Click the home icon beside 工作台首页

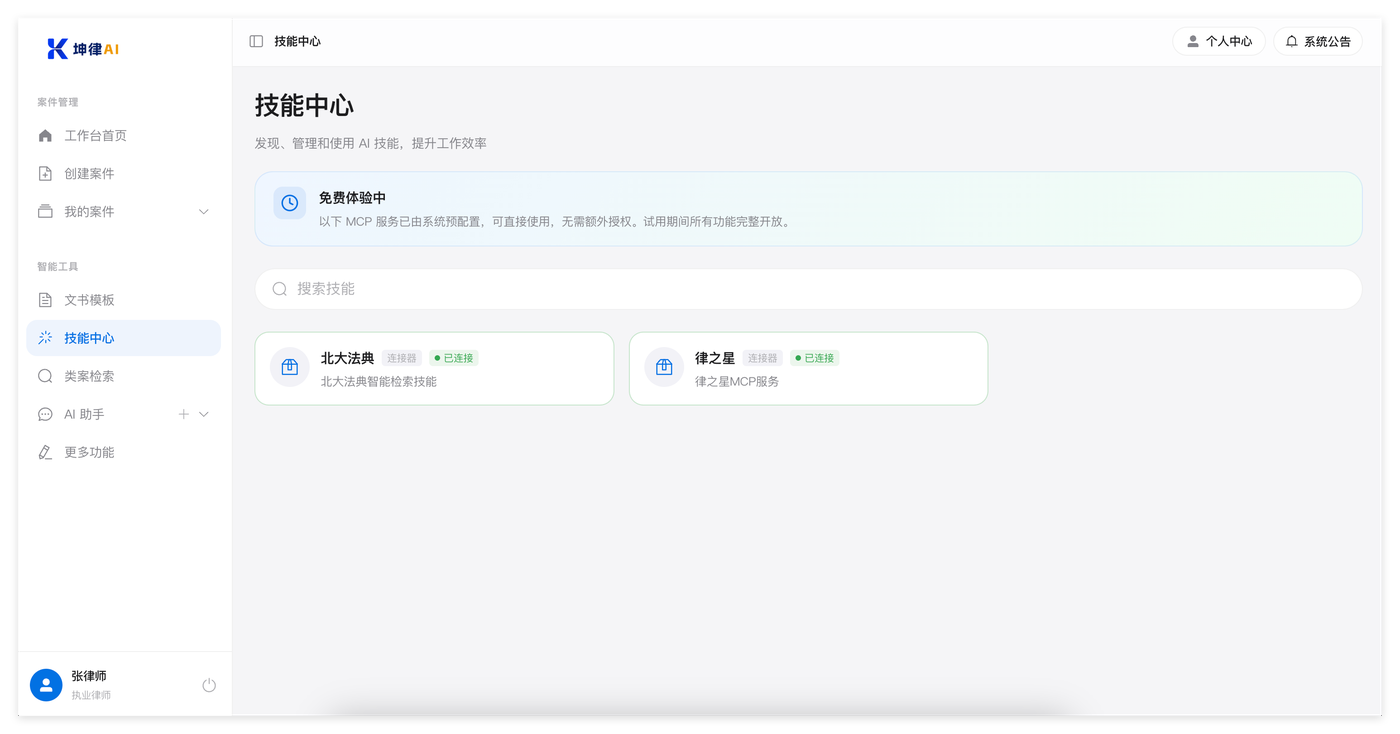click(x=45, y=136)
